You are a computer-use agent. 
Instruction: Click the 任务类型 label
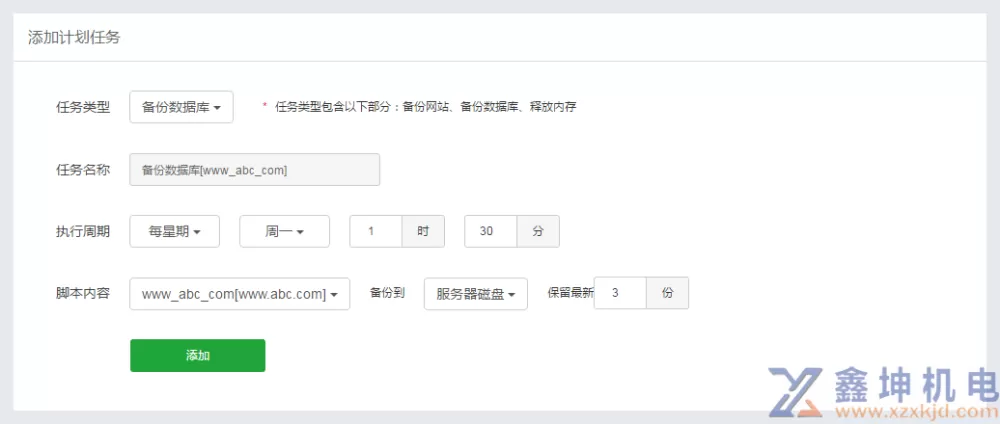(83, 107)
